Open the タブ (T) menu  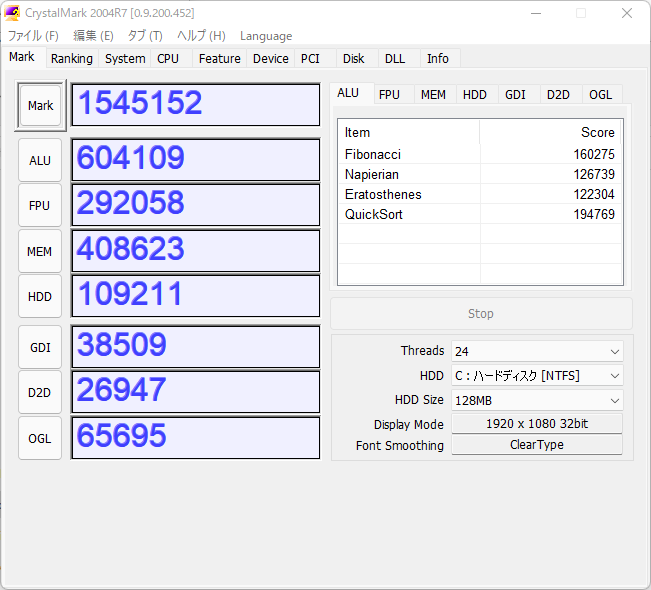[145, 36]
